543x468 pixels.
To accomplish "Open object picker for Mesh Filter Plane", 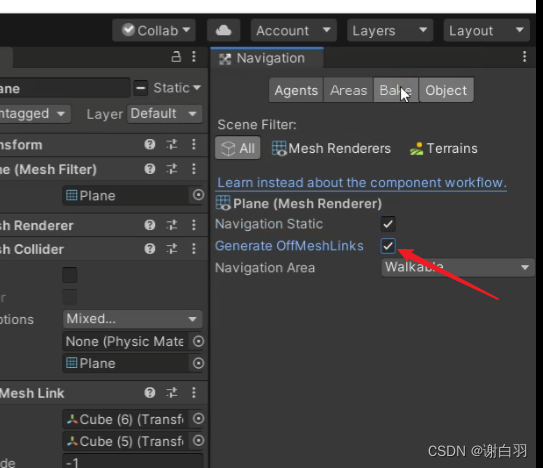I will (x=198, y=195).
